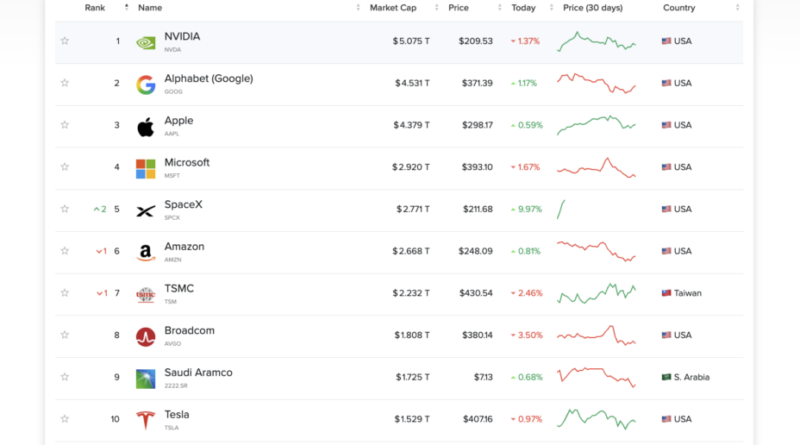The height and width of the screenshot is (445, 800).
Task: Click the TSMC wafer logo
Action: [145, 295]
